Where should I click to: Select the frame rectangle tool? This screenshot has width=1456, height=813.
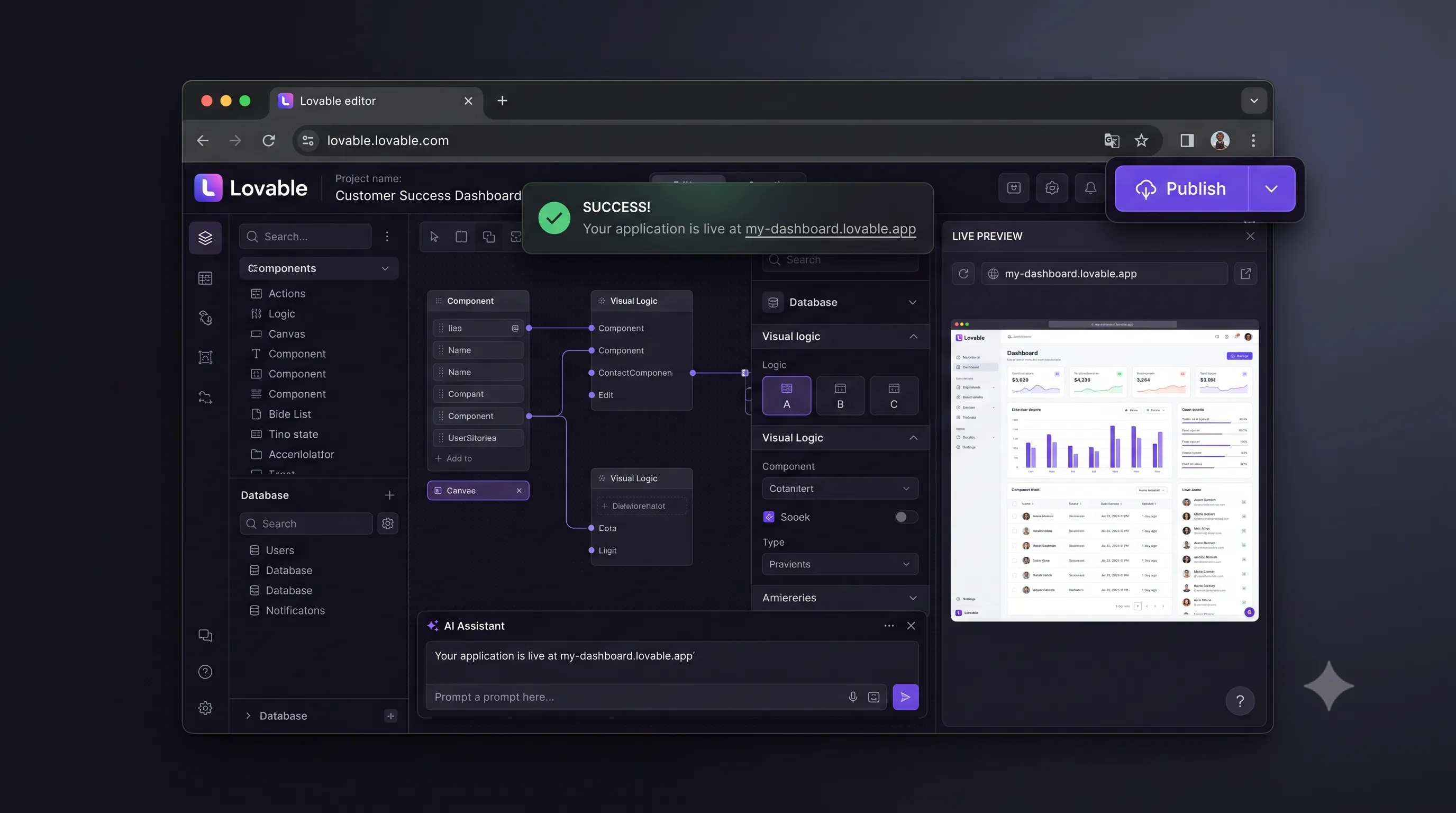(x=461, y=237)
